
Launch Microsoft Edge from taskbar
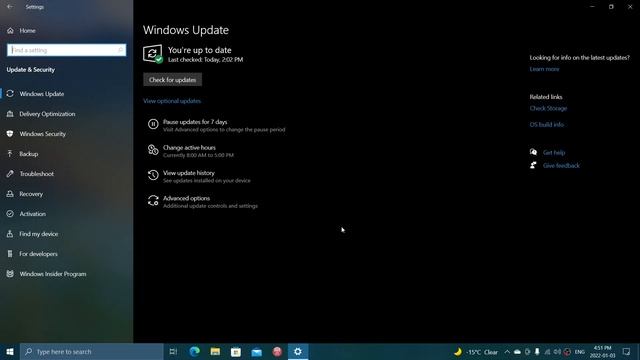(195, 351)
